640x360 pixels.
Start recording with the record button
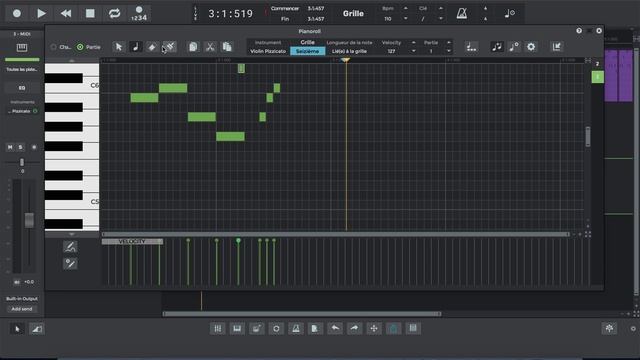tap(17, 13)
